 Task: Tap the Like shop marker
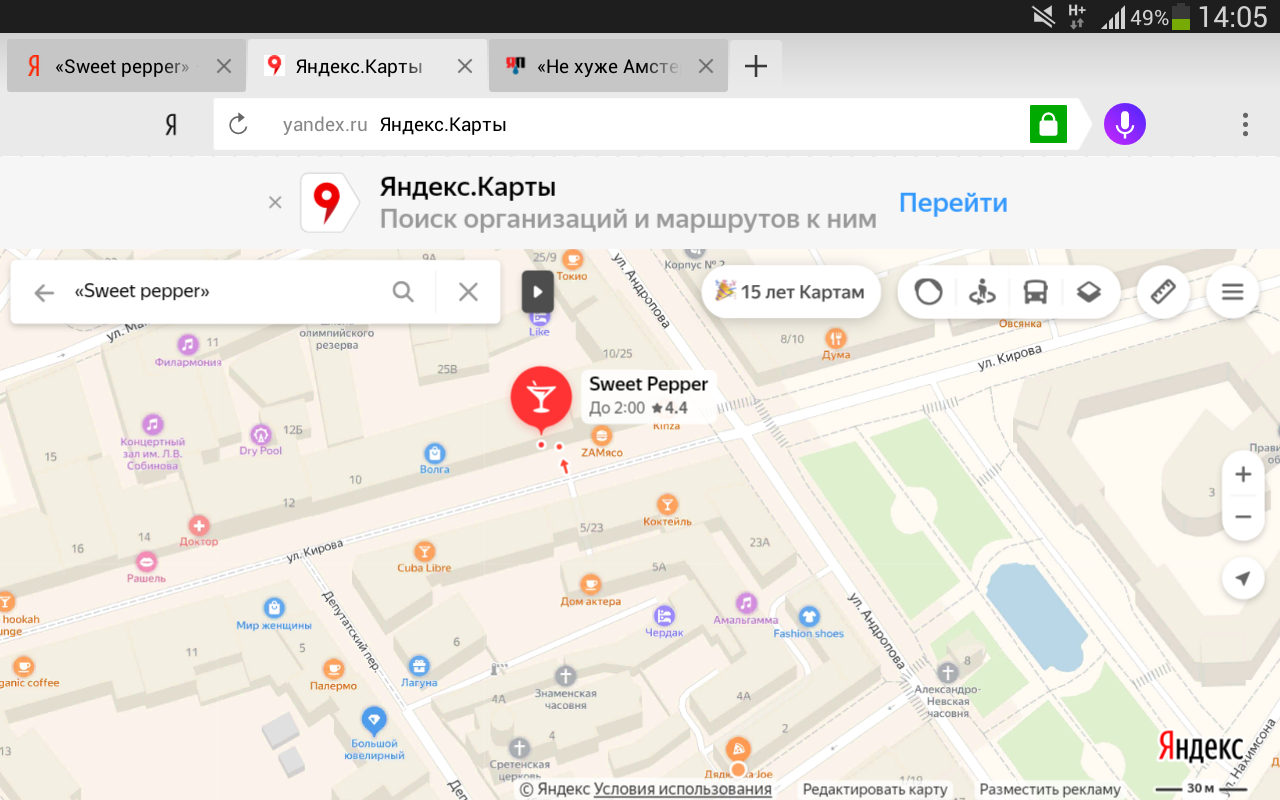pos(540,317)
